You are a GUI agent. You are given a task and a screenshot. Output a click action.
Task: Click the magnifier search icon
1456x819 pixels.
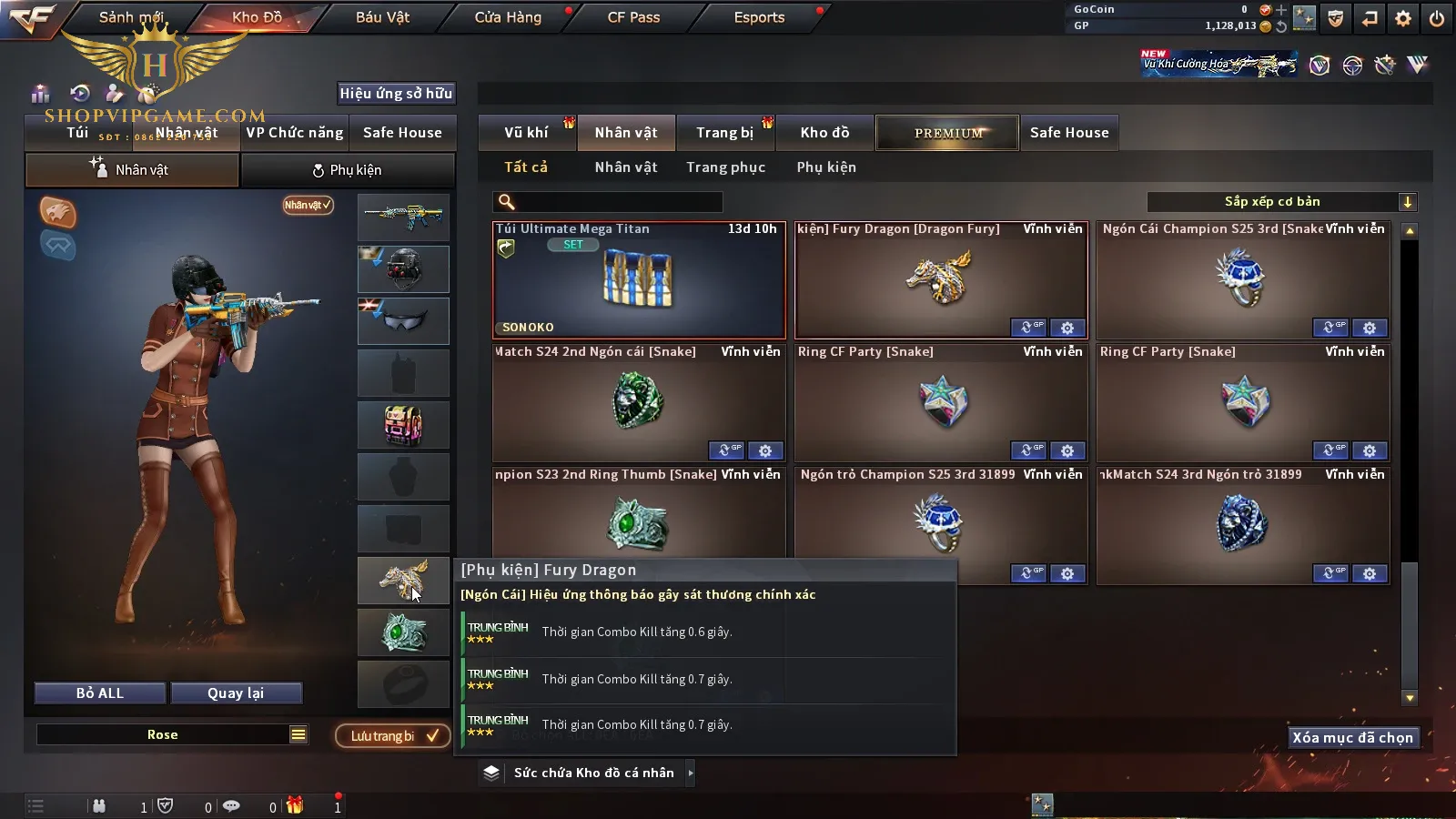[507, 202]
